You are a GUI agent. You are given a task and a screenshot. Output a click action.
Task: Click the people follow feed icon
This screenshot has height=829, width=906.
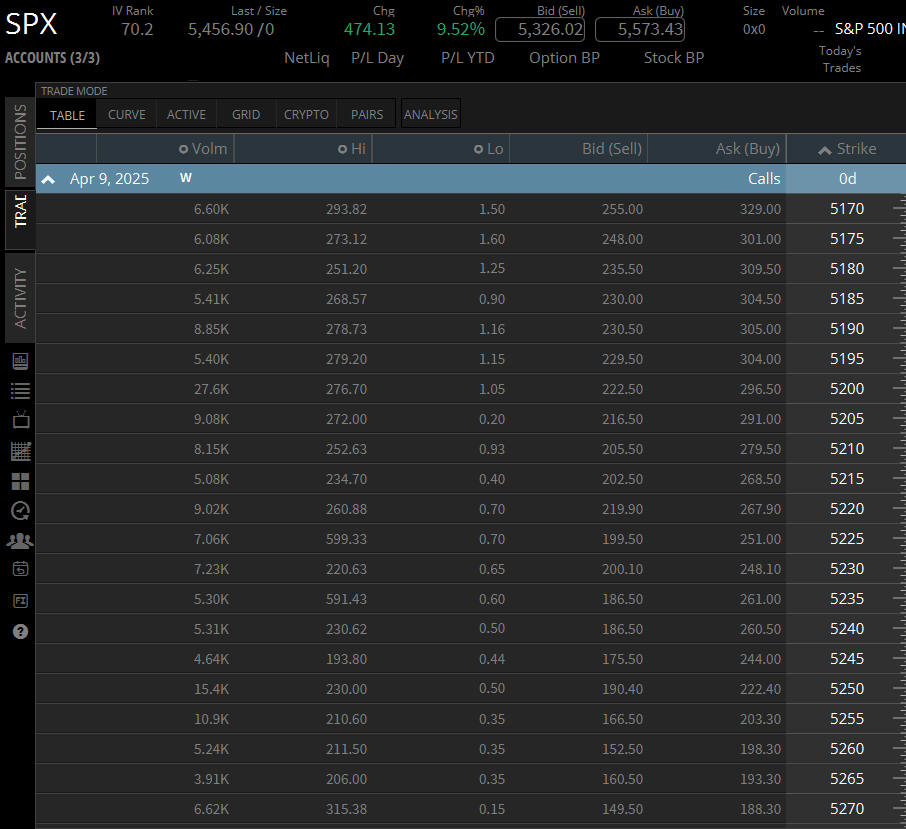tap(20, 541)
